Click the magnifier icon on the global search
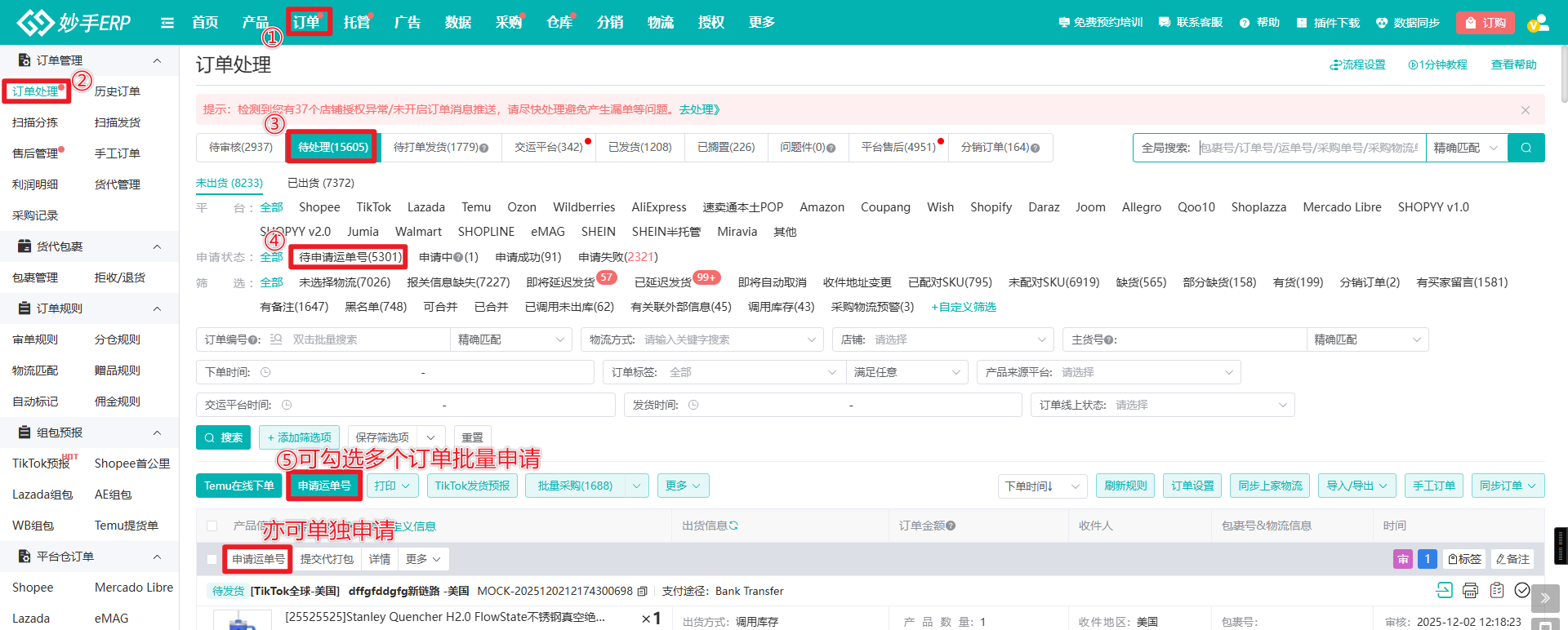Image resolution: width=1568 pixels, height=630 pixels. click(x=1526, y=148)
